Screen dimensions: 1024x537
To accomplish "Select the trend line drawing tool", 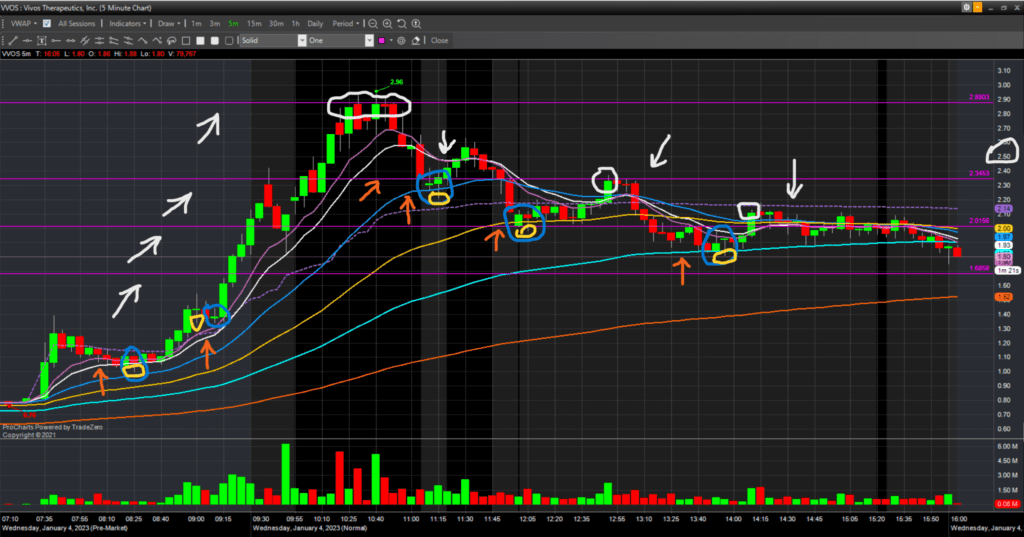I will pyautogui.click(x=12, y=41).
